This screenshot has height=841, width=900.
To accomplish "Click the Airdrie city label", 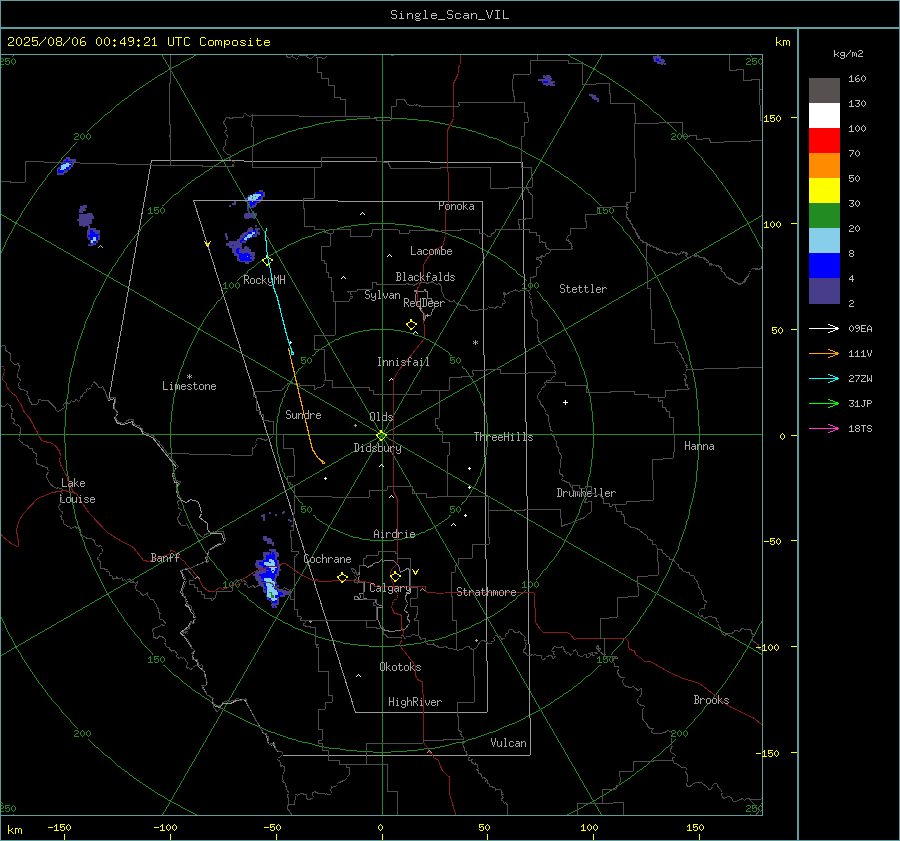I will [x=394, y=534].
